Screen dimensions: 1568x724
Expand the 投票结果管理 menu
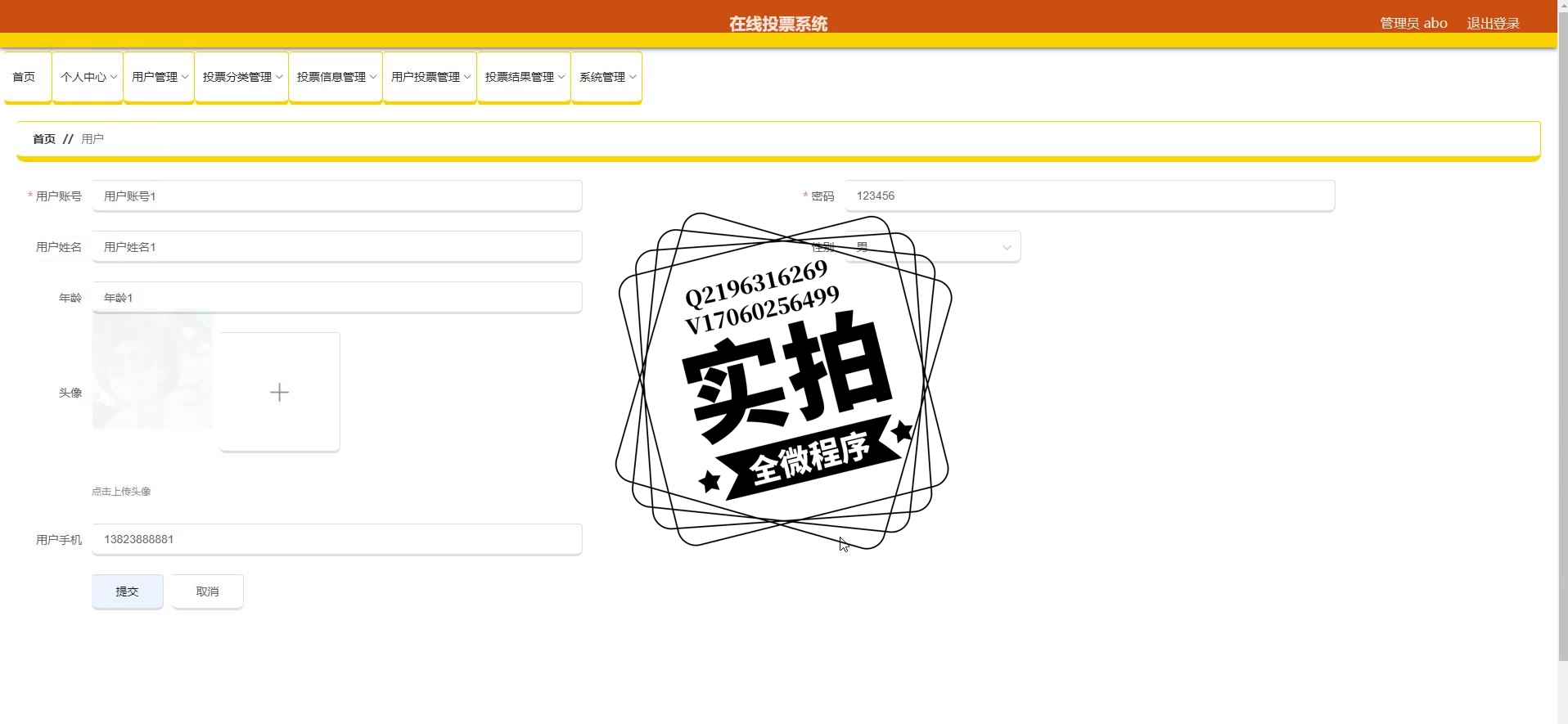coord(524,77)
